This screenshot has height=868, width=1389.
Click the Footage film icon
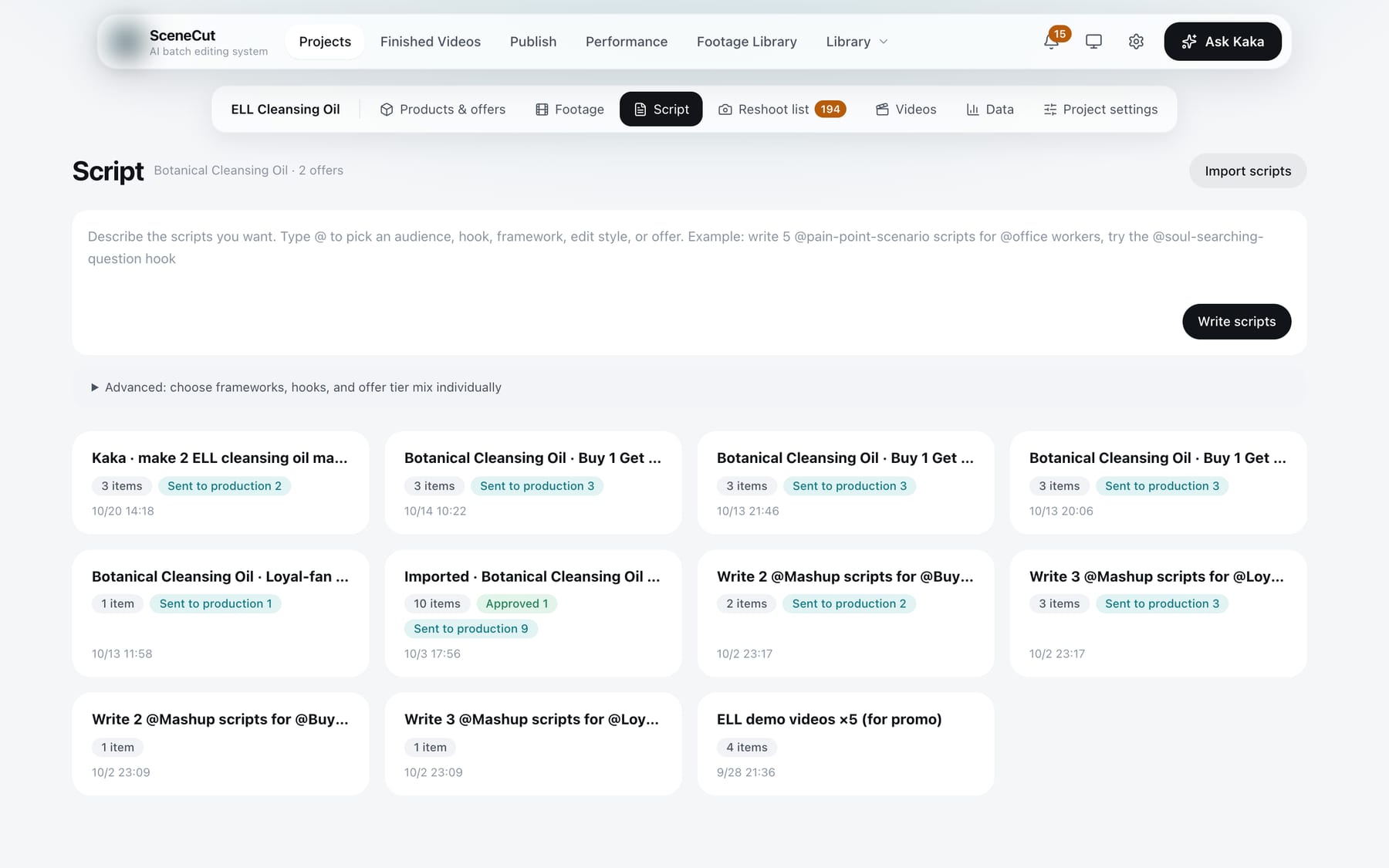542,110
